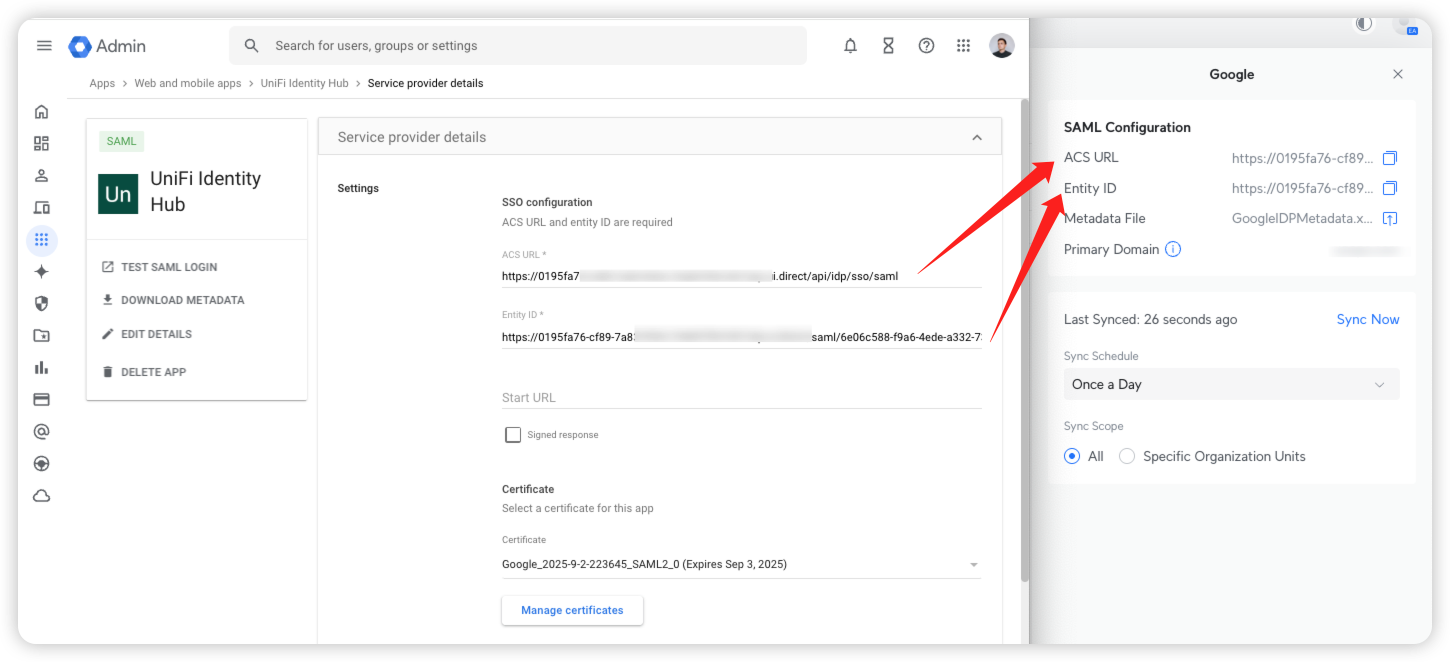The width and height of the screenshot is (1450, 662).
Task: Go to Web and mobile apps breadcrumb
Action: [x=187, y=84]
